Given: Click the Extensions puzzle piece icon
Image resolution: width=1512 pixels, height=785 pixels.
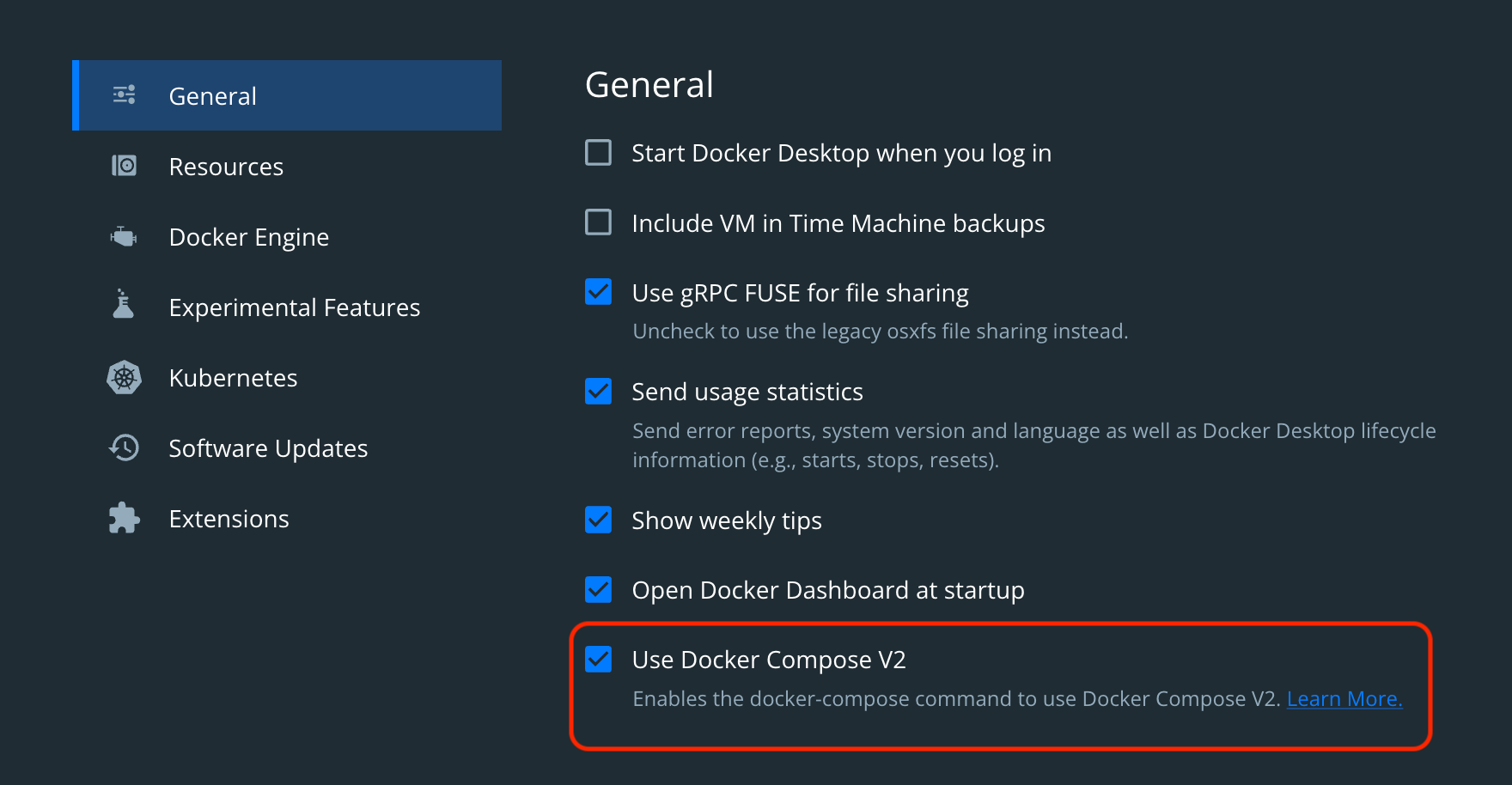Looking at the screenshot, I should [125, 518].
